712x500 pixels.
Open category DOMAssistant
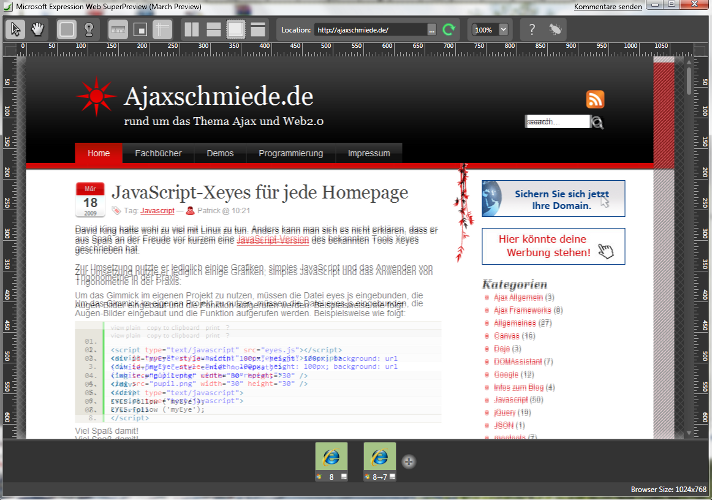point(518,361)
